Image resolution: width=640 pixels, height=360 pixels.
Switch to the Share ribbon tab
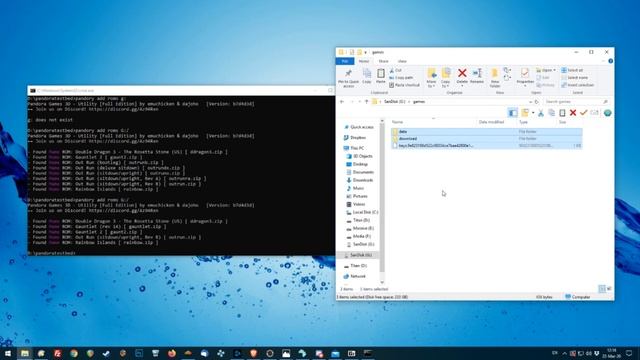click(x=383, y=61)
